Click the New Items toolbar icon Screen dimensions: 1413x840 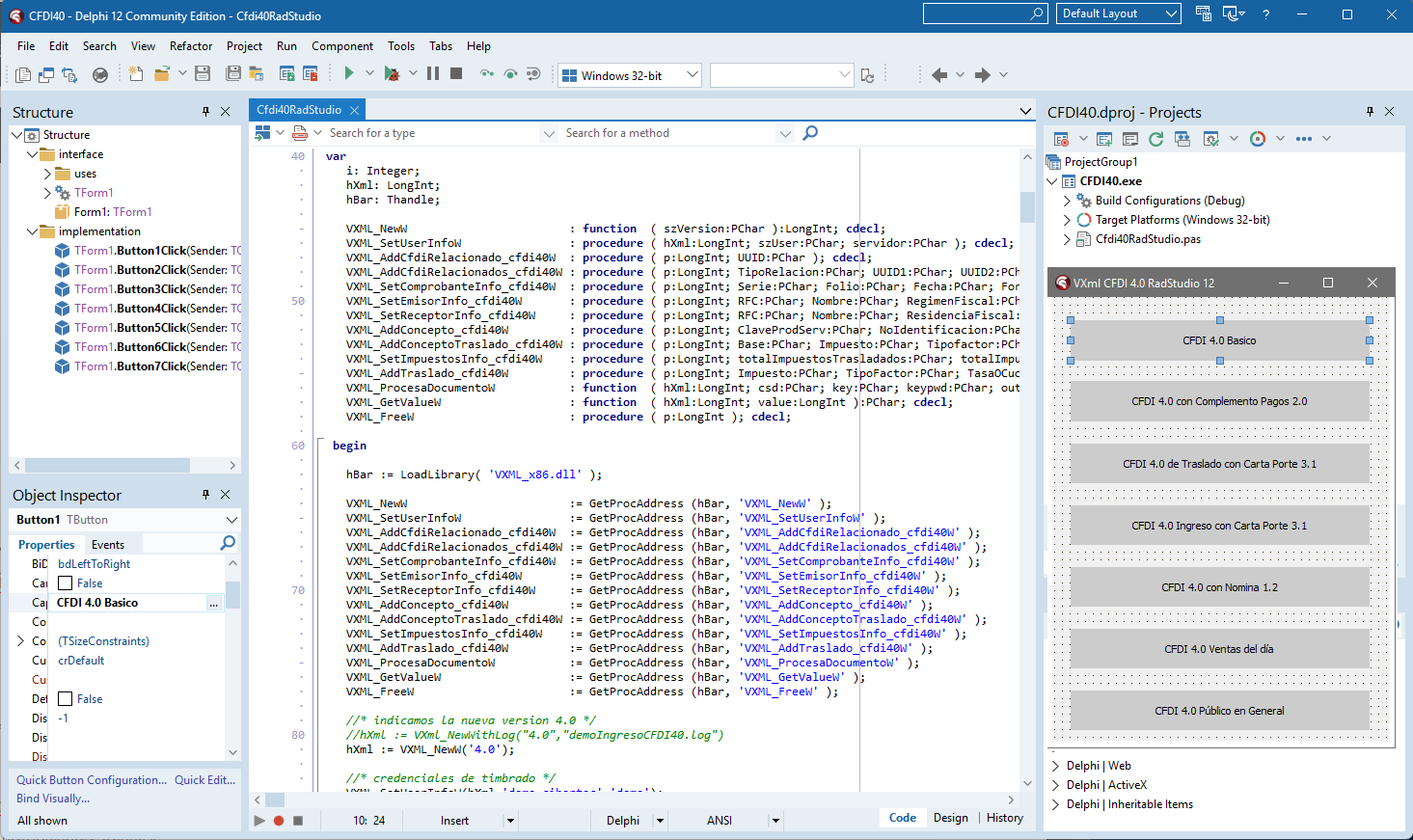(136, 73)
